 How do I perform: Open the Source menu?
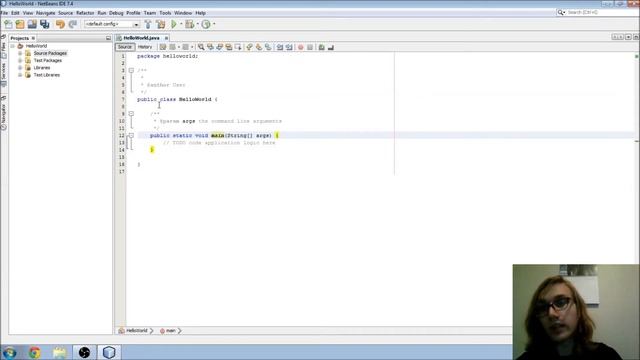tap(65, 13)
